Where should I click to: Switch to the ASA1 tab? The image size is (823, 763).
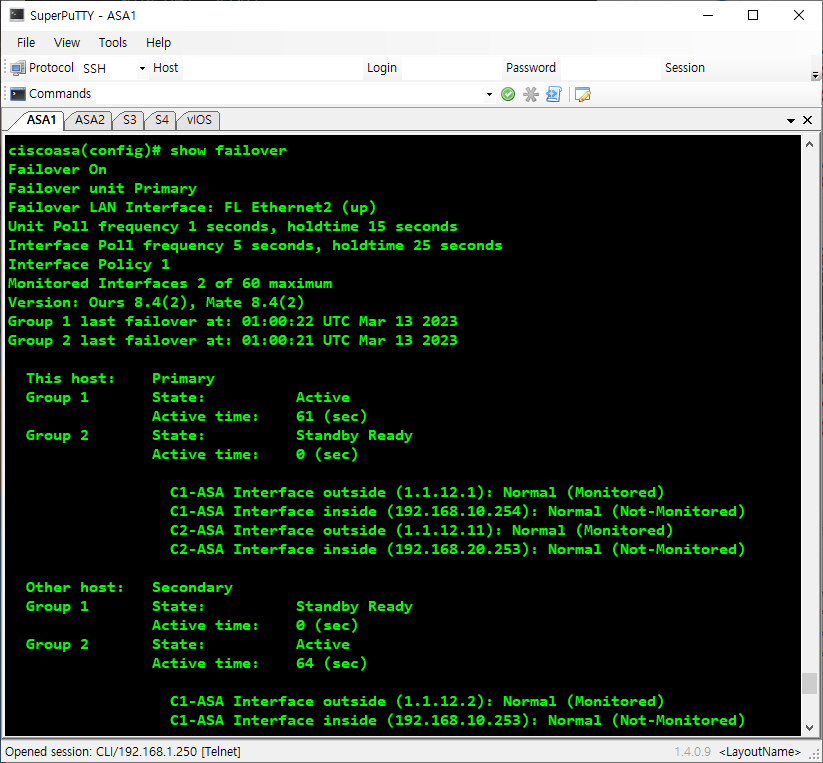pyautogui.click(x=41, y=120)
